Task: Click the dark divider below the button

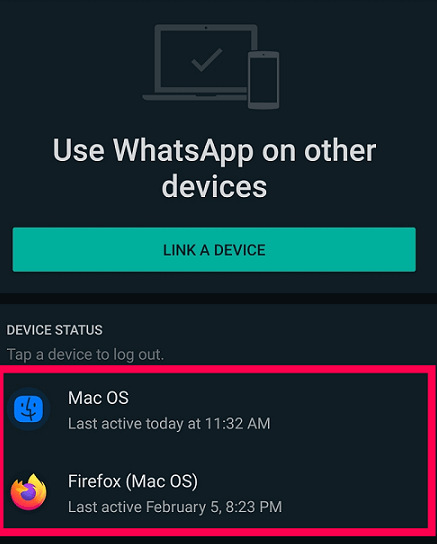Action: (218, 298)
